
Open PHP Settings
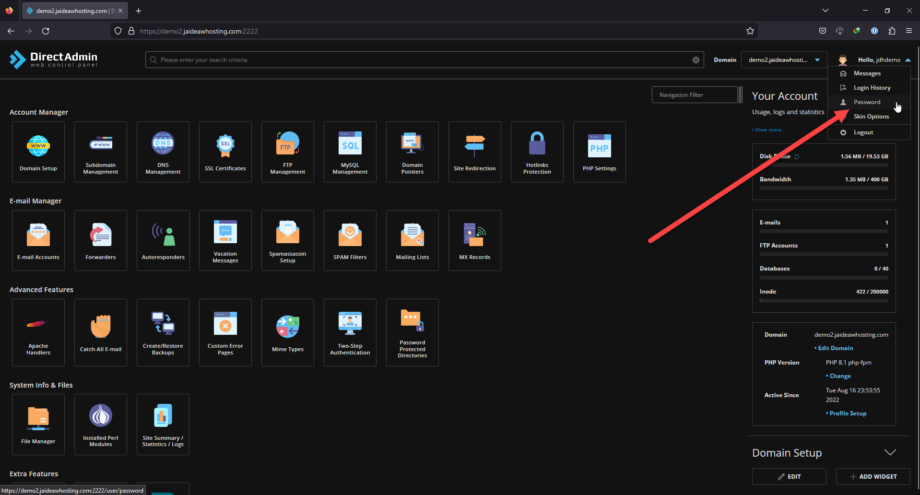[599, 151]
